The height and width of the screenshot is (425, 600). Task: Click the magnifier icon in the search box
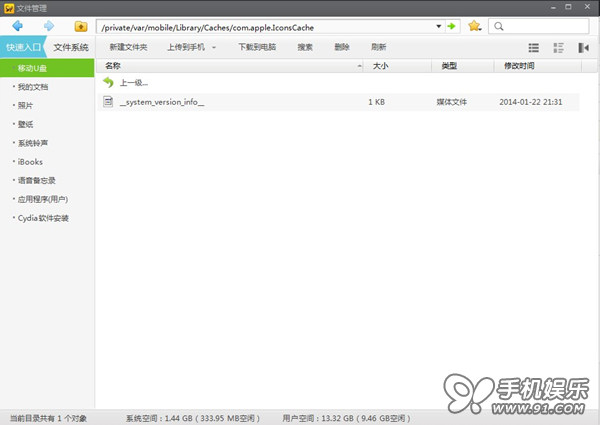click(499, 26)
